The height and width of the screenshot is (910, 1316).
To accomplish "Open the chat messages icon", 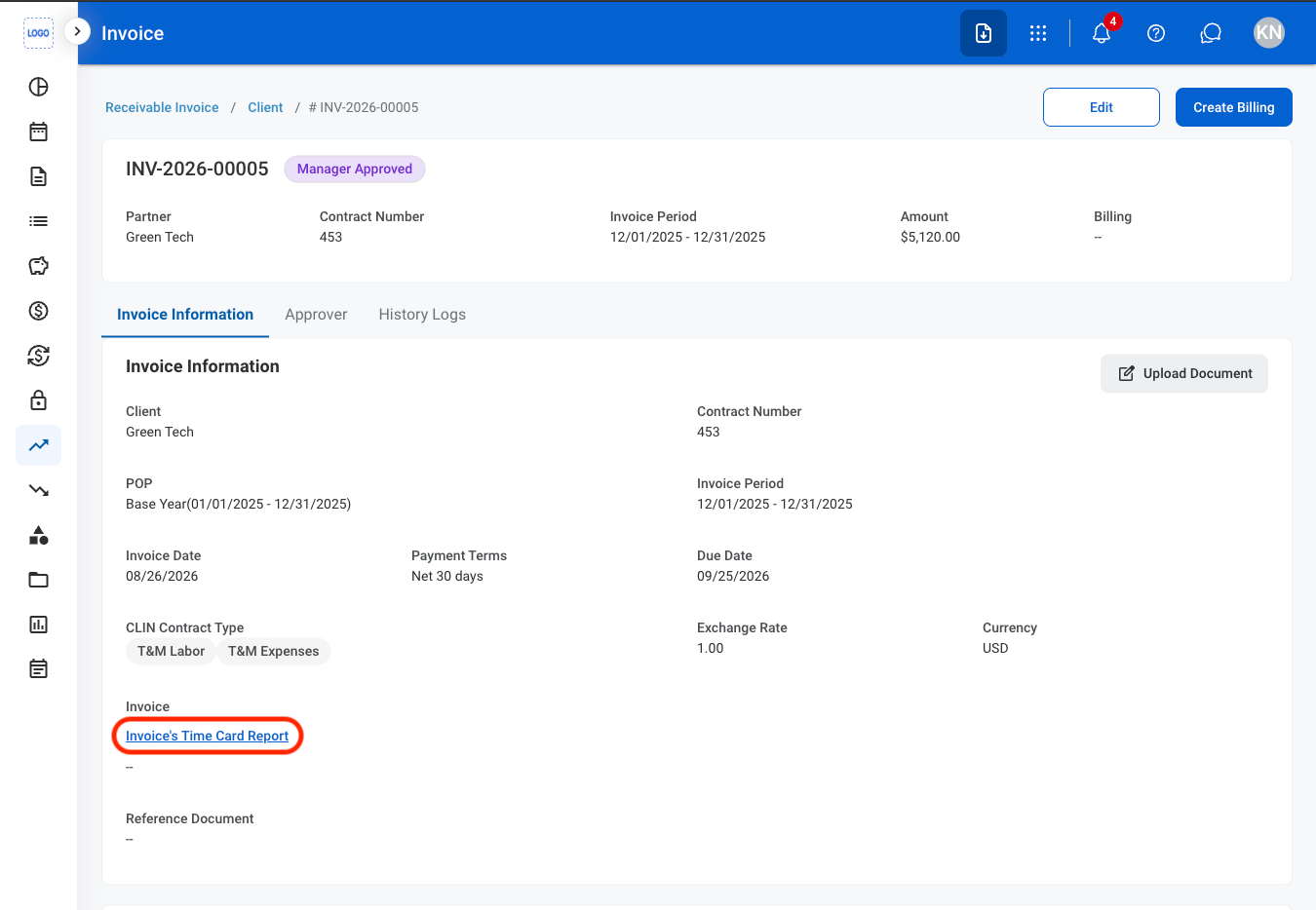I will coord(1211,33).
